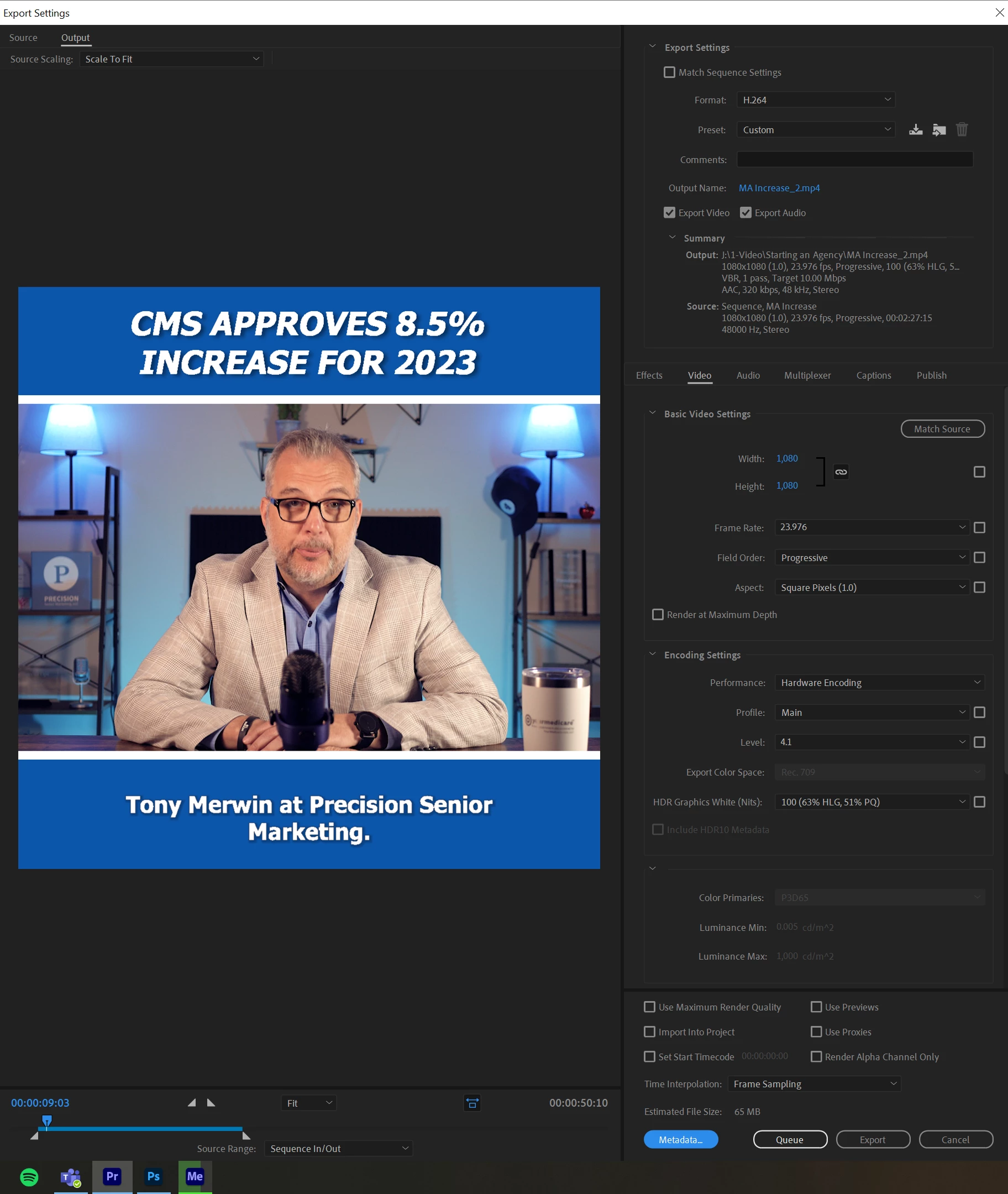Open the Field Order Progressive dropdown
Viewport: 1008px width, 1194px height.
(872, 557)
